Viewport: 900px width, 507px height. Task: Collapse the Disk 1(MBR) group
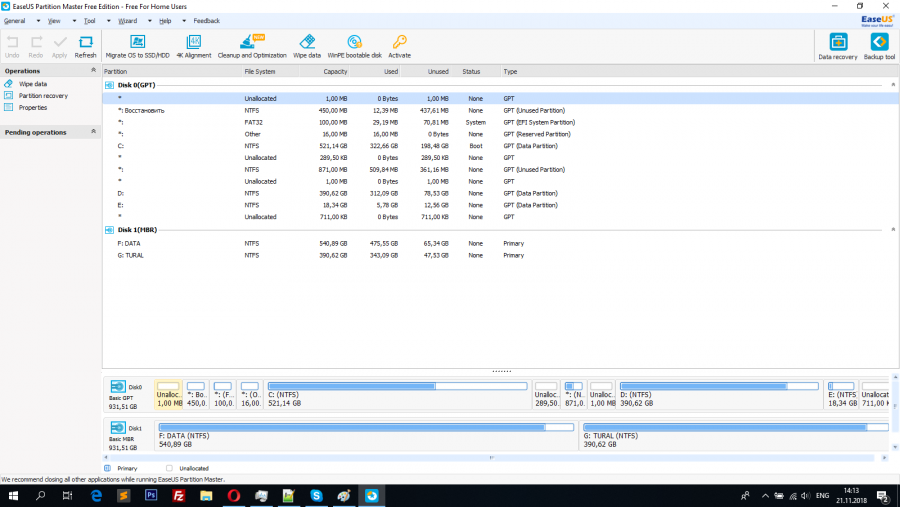tap(893, 230)
